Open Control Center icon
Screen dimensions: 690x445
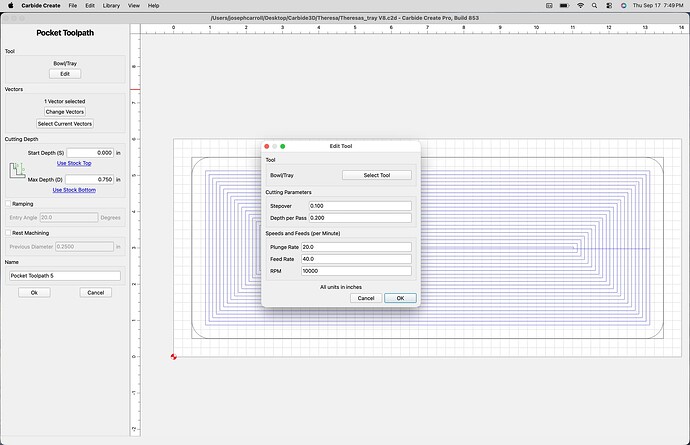609,6
